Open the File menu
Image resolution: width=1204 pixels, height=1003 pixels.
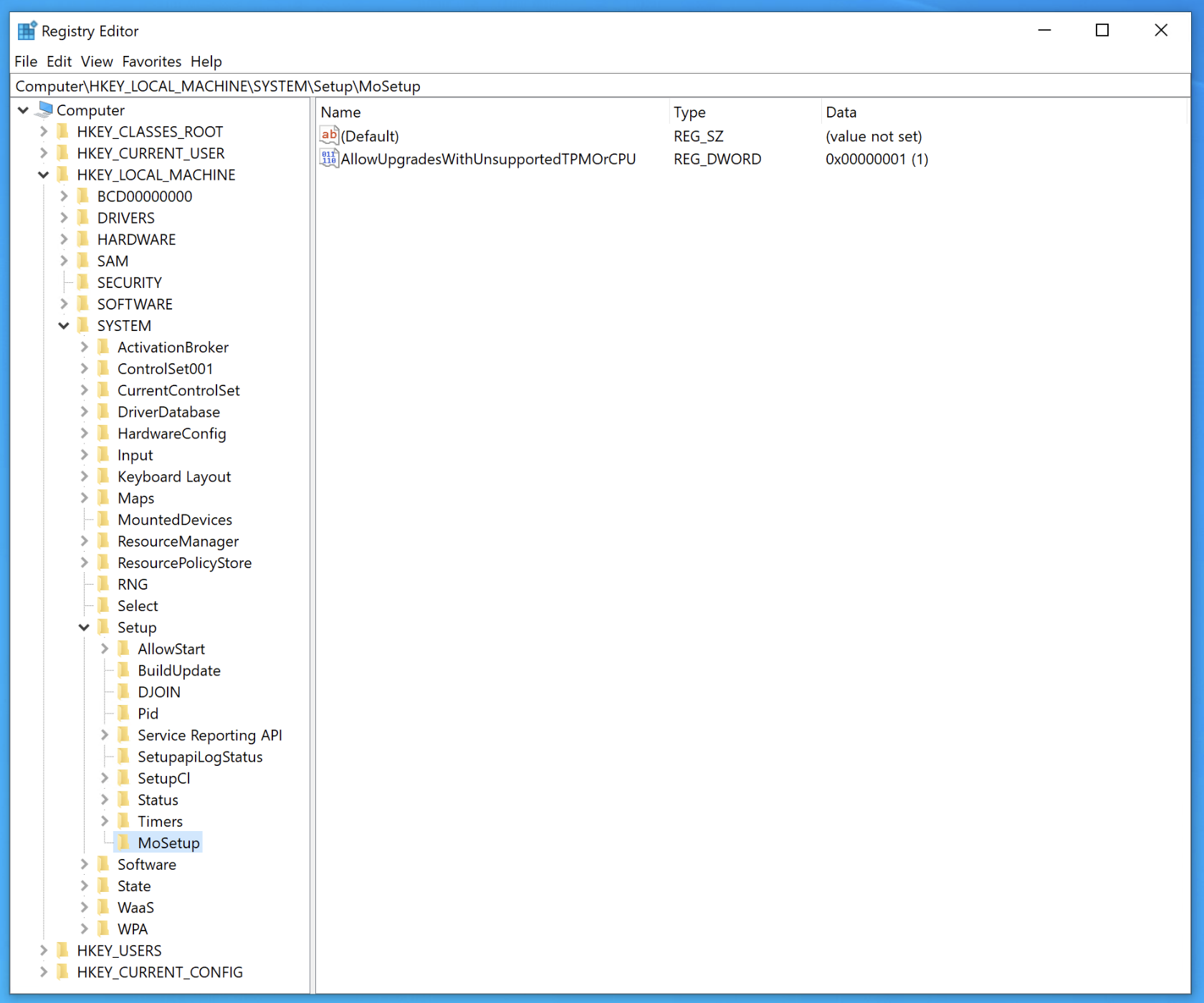pyautogui.click(x=25, y=62)
